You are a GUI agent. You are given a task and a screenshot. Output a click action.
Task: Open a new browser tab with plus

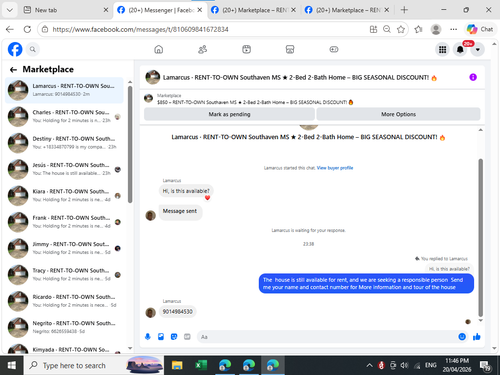pyautogui.click(x=404, y=10)
